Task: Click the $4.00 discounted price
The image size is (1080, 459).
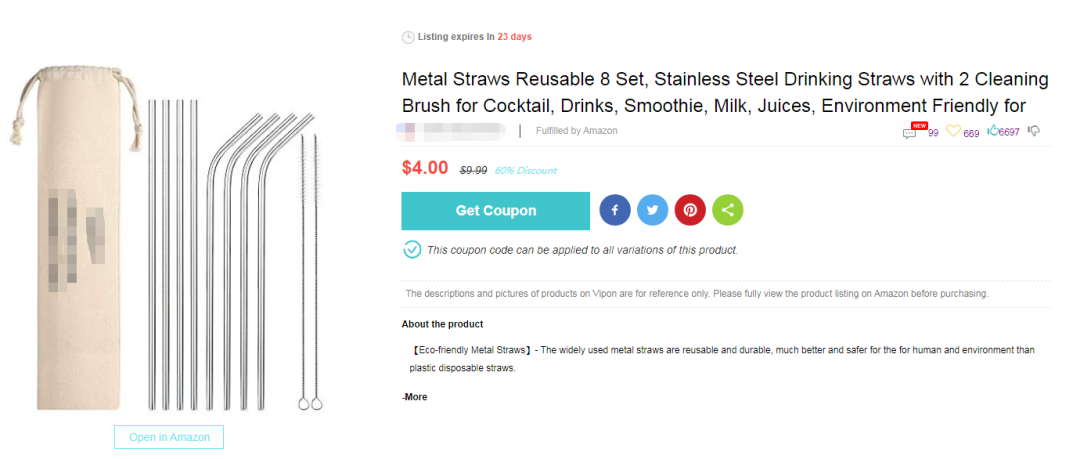Action: click(425, 168)
